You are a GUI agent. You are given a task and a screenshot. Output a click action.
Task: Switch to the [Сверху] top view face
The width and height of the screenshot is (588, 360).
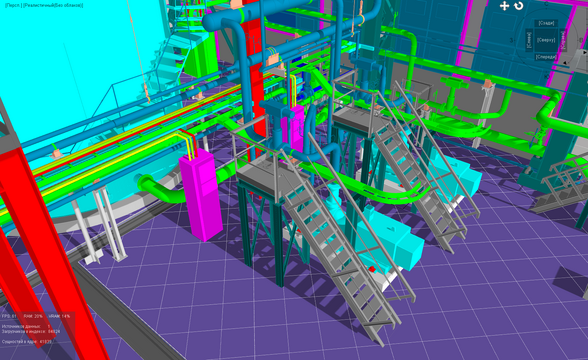pyautogui.click(x=546, y=40)
